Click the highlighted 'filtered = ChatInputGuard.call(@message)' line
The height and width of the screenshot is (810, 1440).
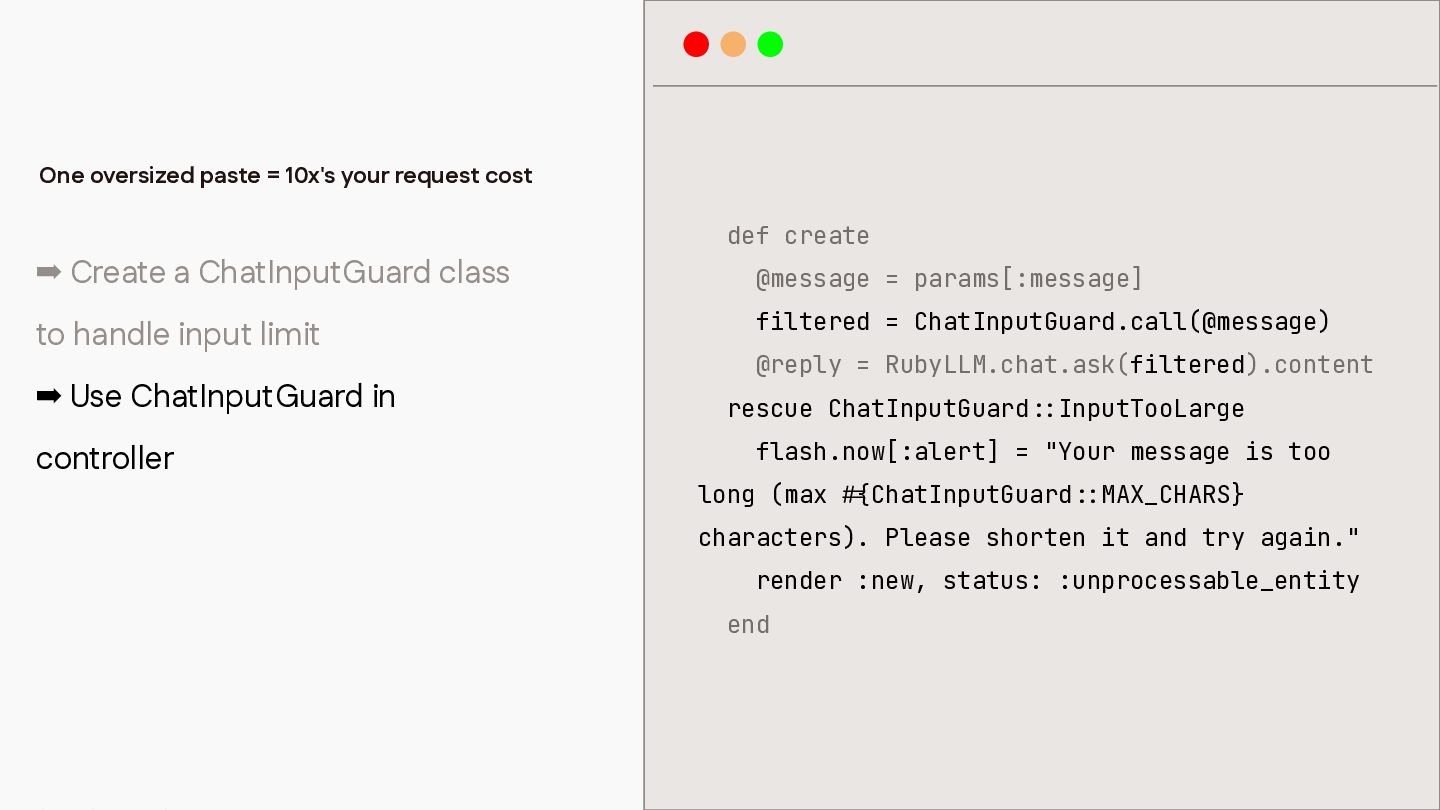pyautogui.click(x=1043, y=322)
